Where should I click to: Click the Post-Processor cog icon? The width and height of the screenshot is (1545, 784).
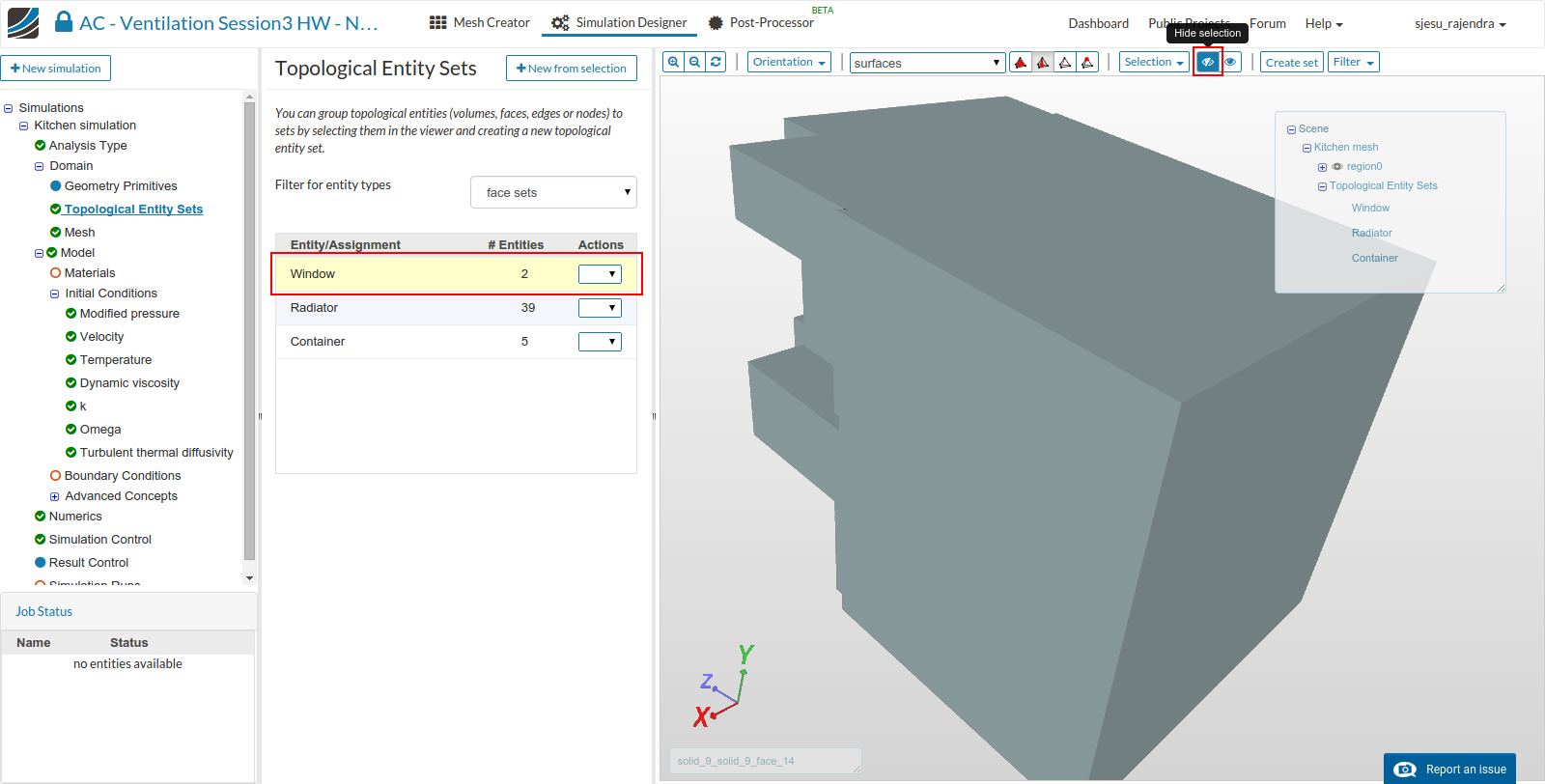click(716, 22)
